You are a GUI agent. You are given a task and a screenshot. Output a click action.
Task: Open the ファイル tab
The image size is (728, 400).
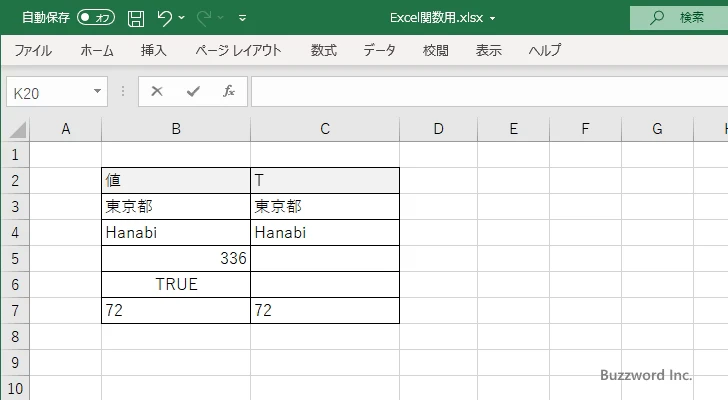pyautogui.click(x=33, y=50)
